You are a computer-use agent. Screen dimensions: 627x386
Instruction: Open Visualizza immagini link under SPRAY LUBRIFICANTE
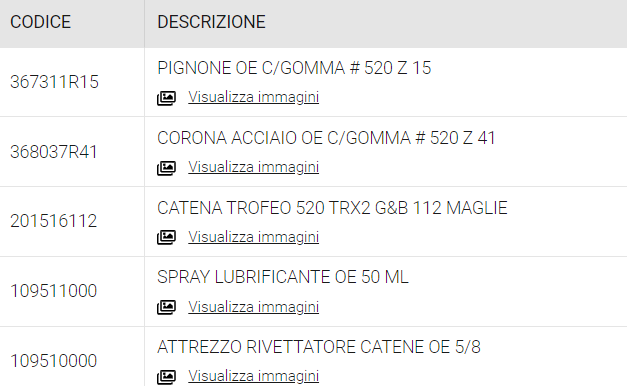pyautogui.click(x=254, y=307)
